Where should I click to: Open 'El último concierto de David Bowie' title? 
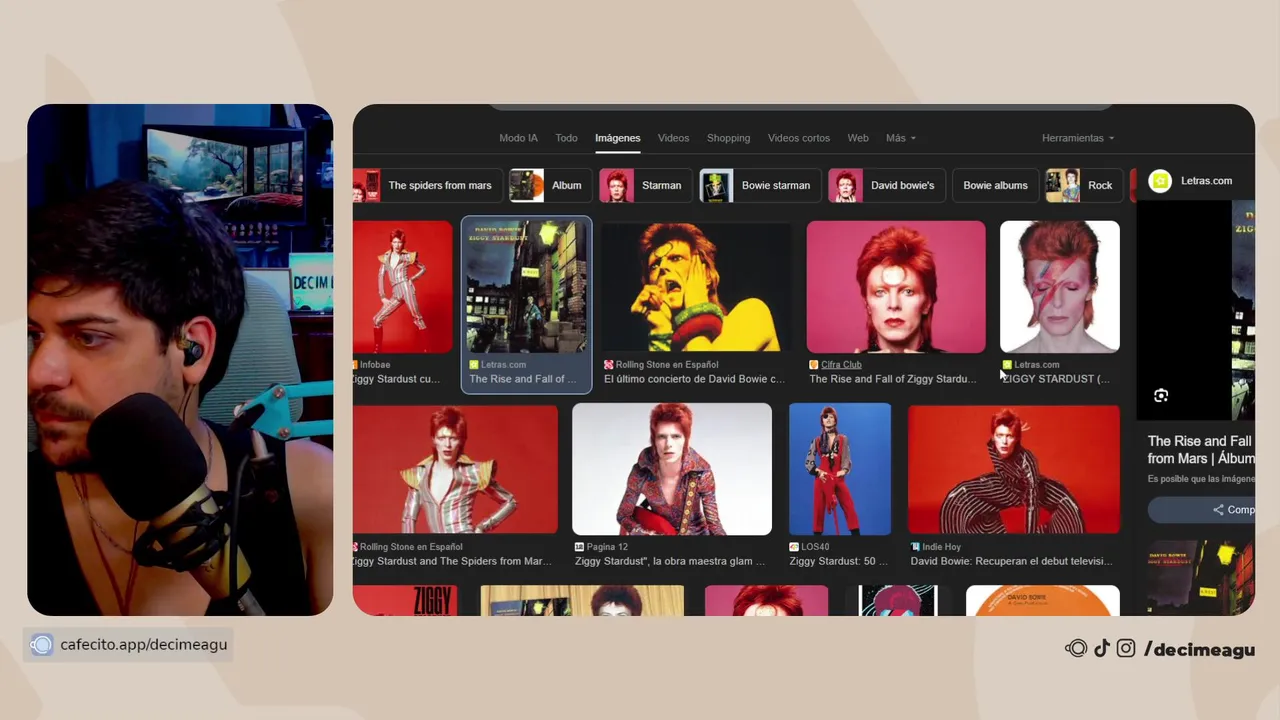click(x=694, y=379)
